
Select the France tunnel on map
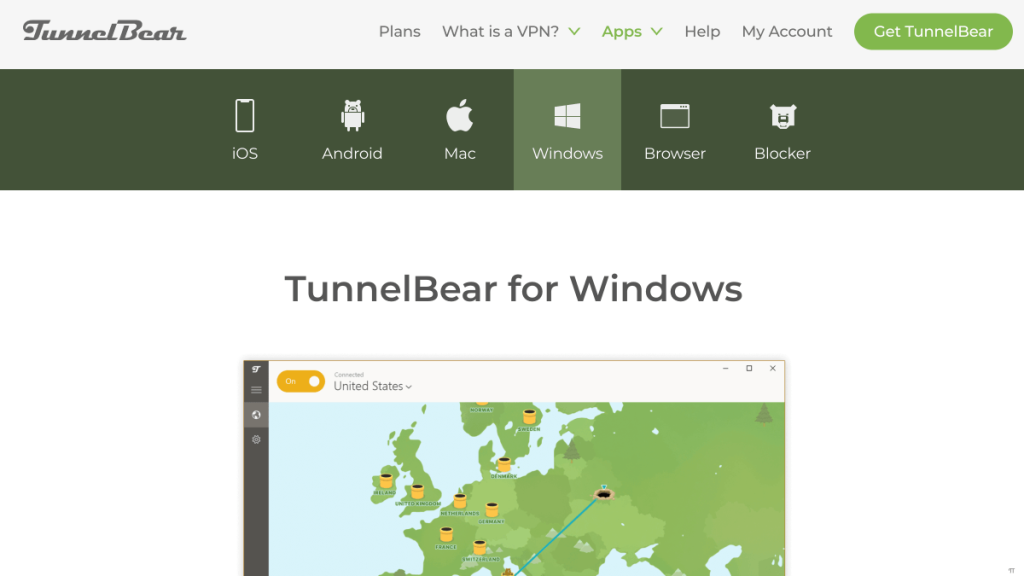446,536
